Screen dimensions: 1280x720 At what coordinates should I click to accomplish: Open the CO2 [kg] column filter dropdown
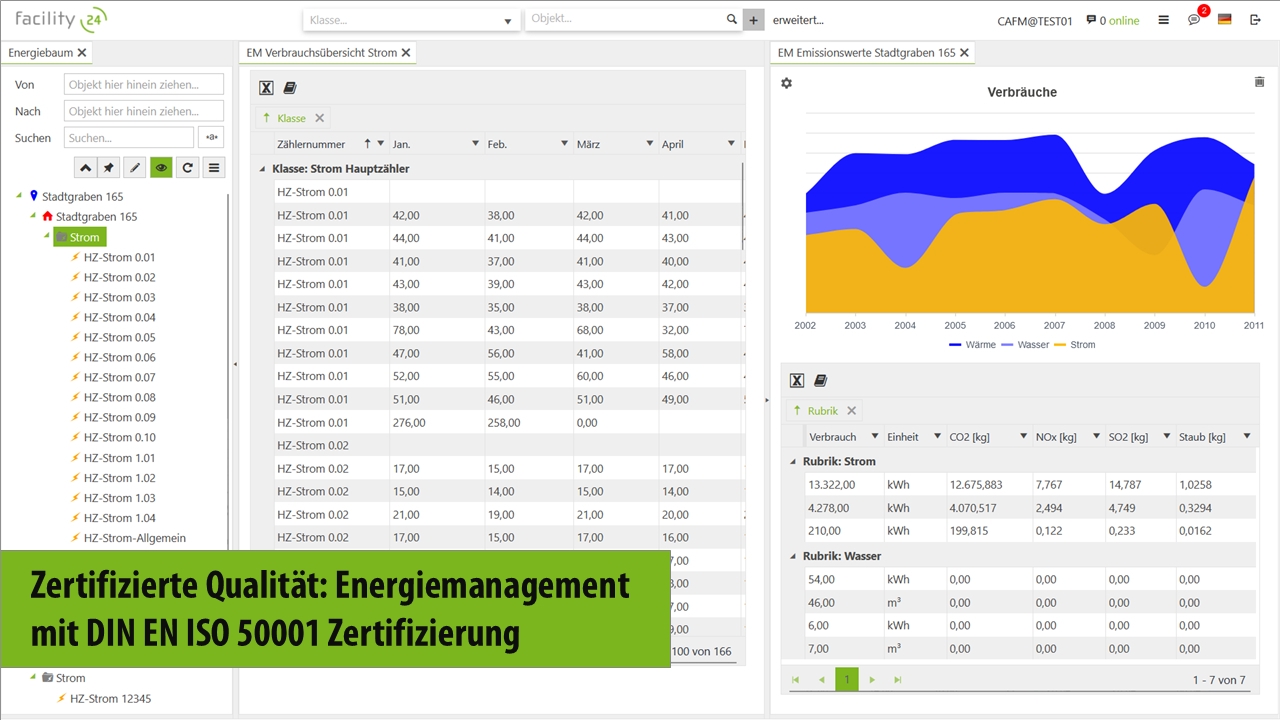point(1023,437)
